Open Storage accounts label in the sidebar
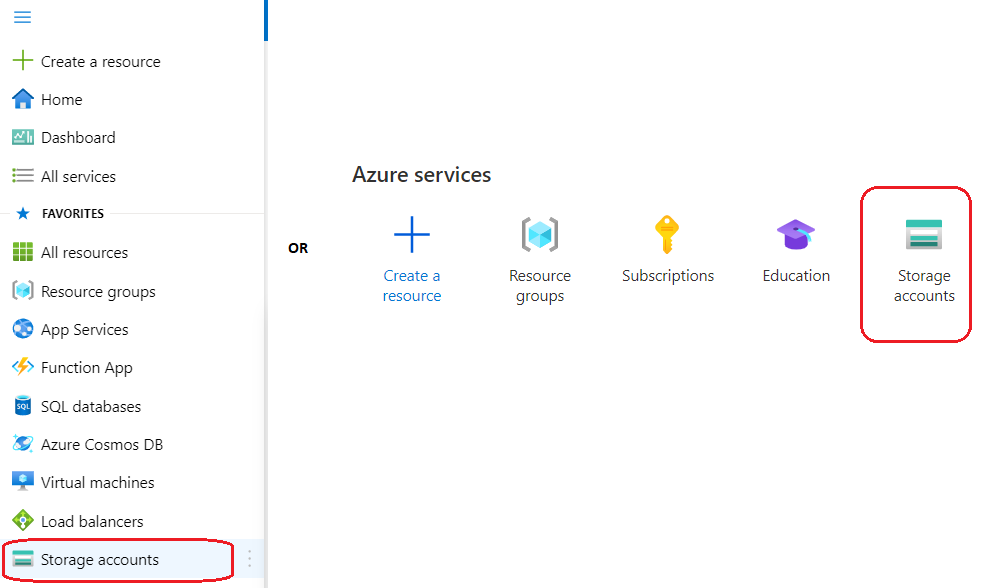The width and height of the screenshot is (982, 588). click(x=100, y=560)
